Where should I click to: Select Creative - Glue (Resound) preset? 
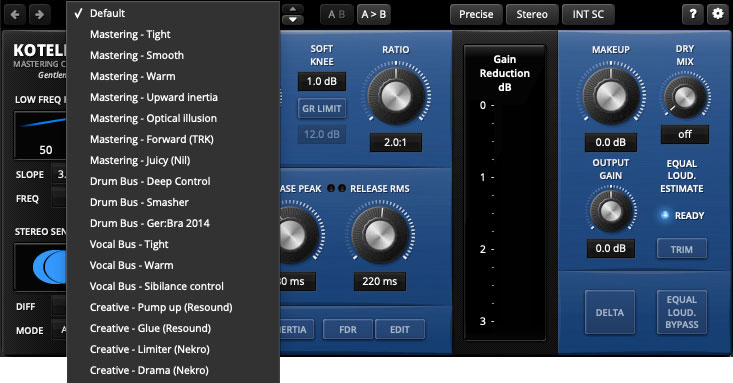[173, 328]
